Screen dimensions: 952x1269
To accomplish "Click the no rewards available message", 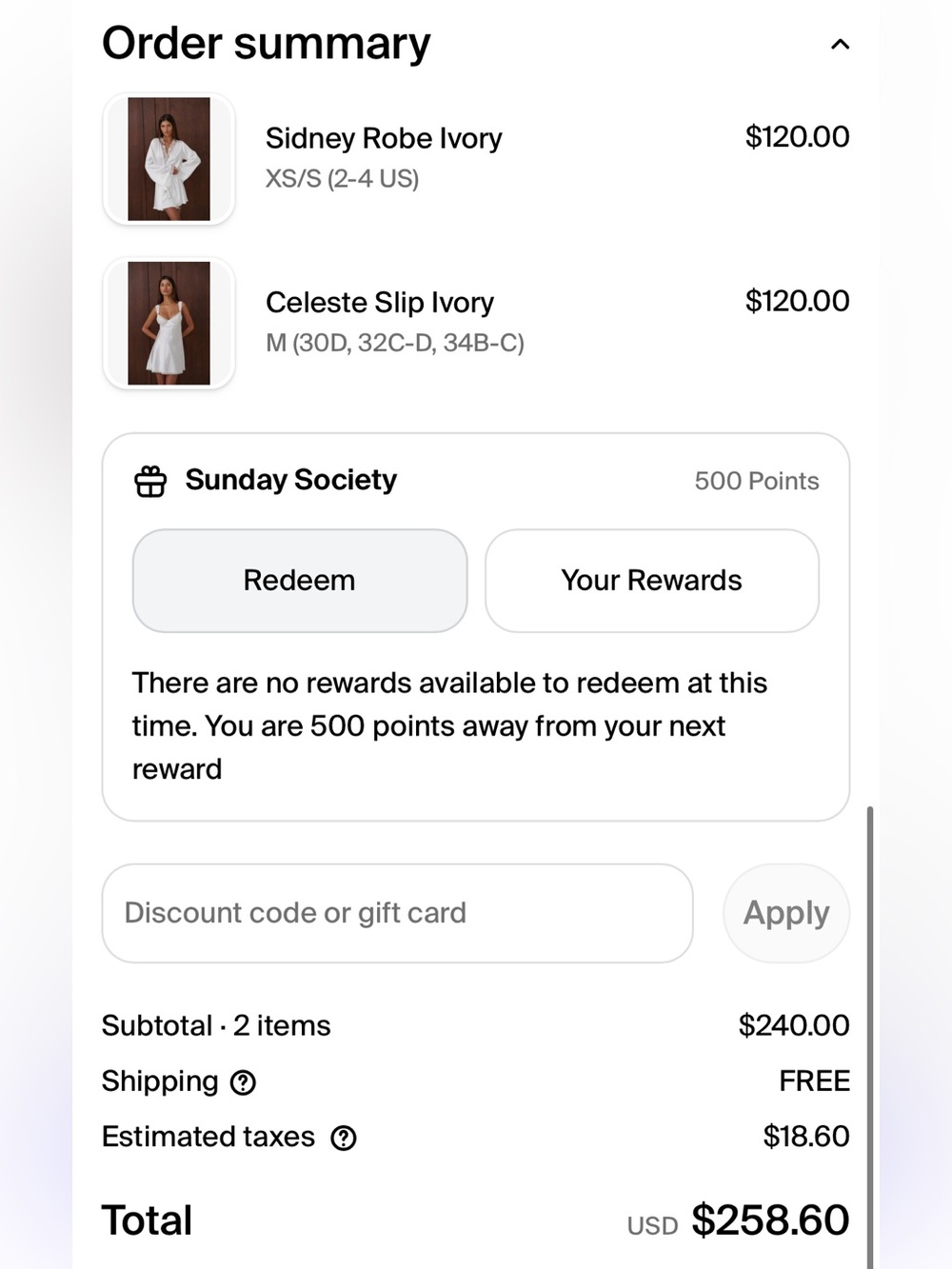I will click(449, 725).
